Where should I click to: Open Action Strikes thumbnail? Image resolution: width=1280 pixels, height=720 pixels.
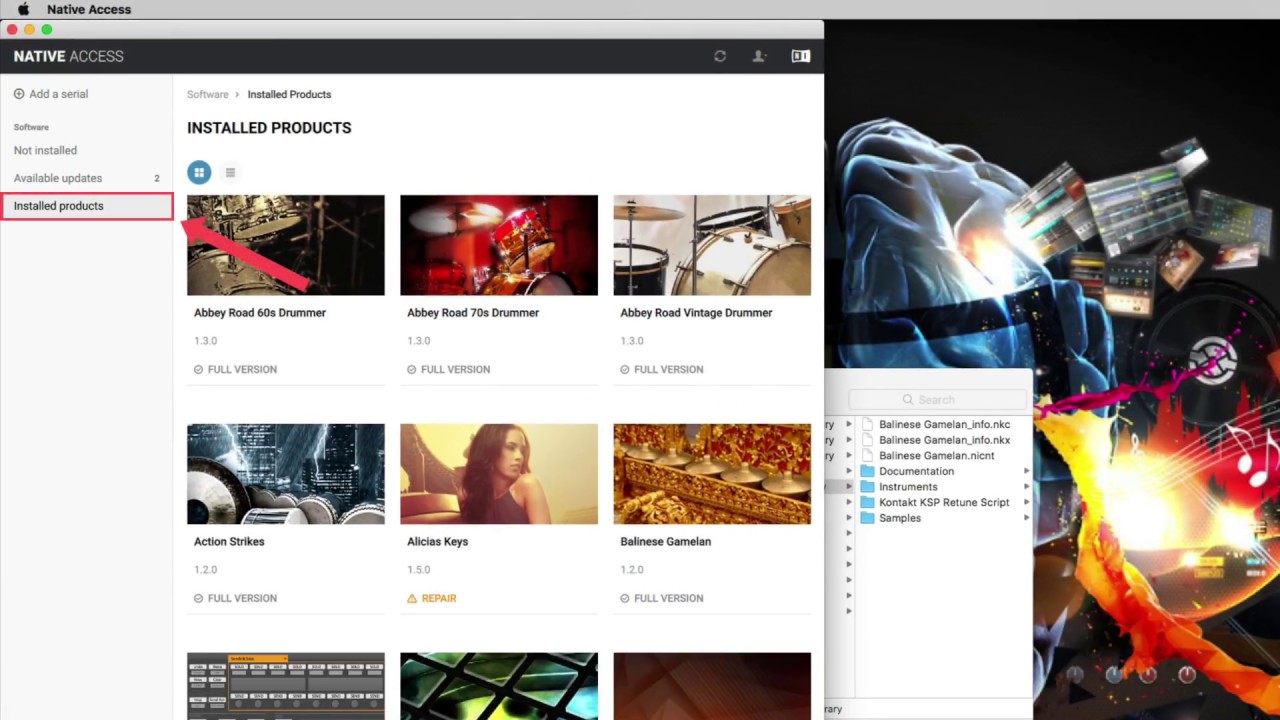(286, 474)
